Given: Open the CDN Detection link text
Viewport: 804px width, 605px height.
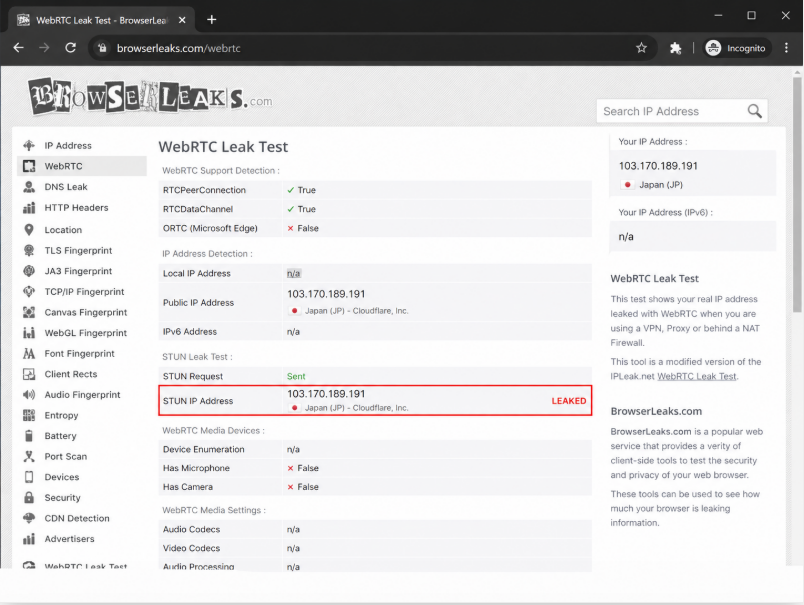Looking at the screenshot, I should [x=77, y=518].
